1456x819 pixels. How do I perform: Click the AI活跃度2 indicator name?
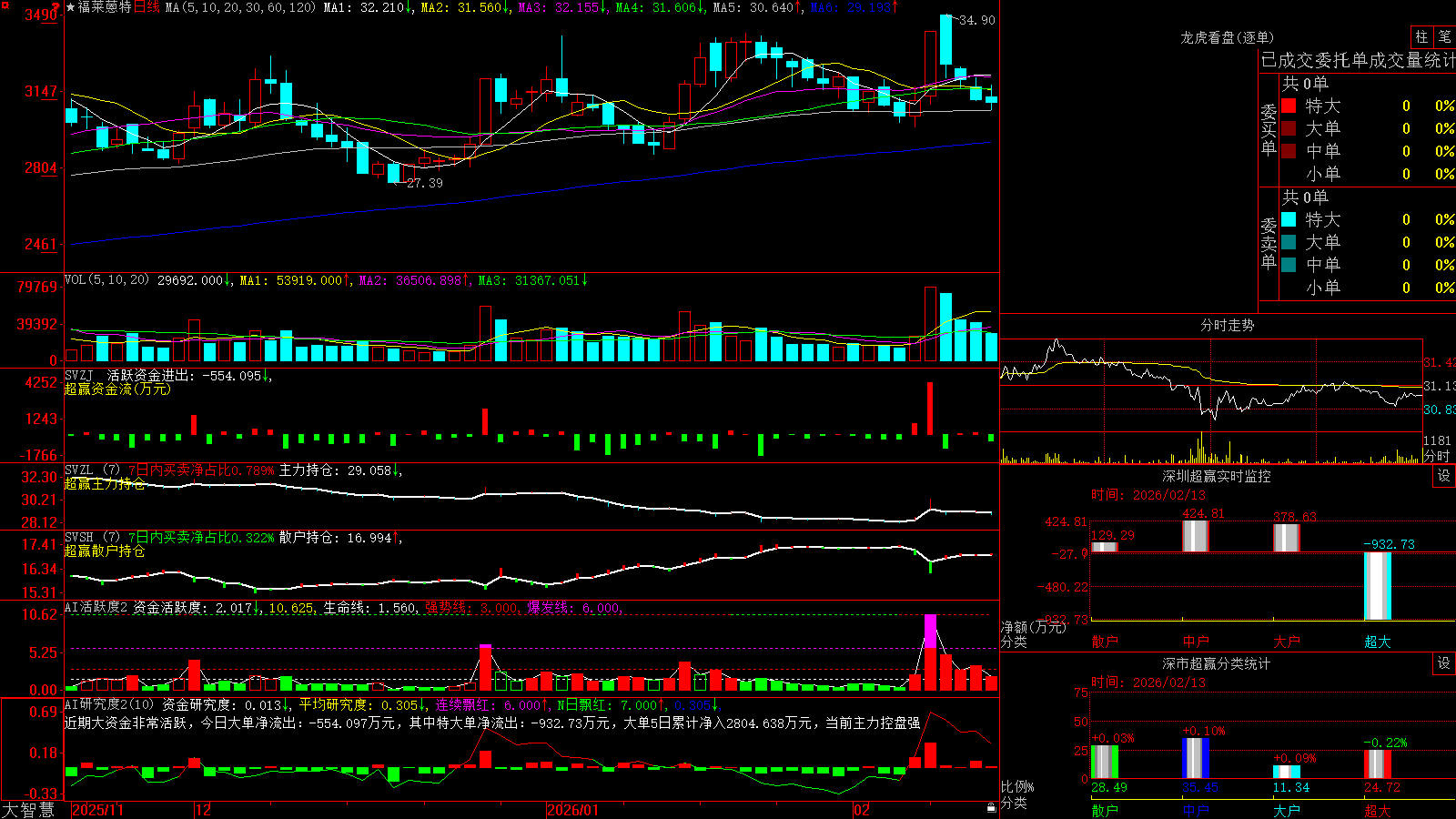click(96, 608)
